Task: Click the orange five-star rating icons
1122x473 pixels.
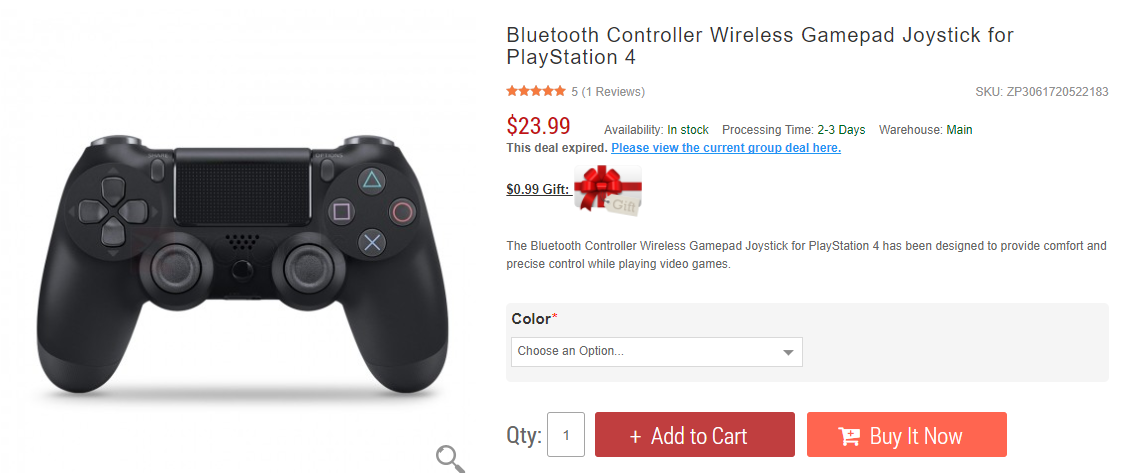Action: (536, 91)
